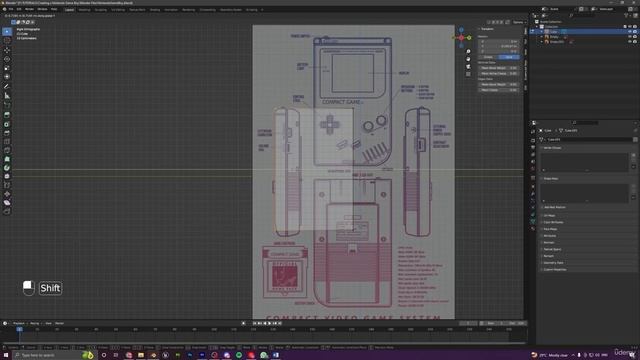
Task: Select the Move tool
Action: click(x=7, y=50)
